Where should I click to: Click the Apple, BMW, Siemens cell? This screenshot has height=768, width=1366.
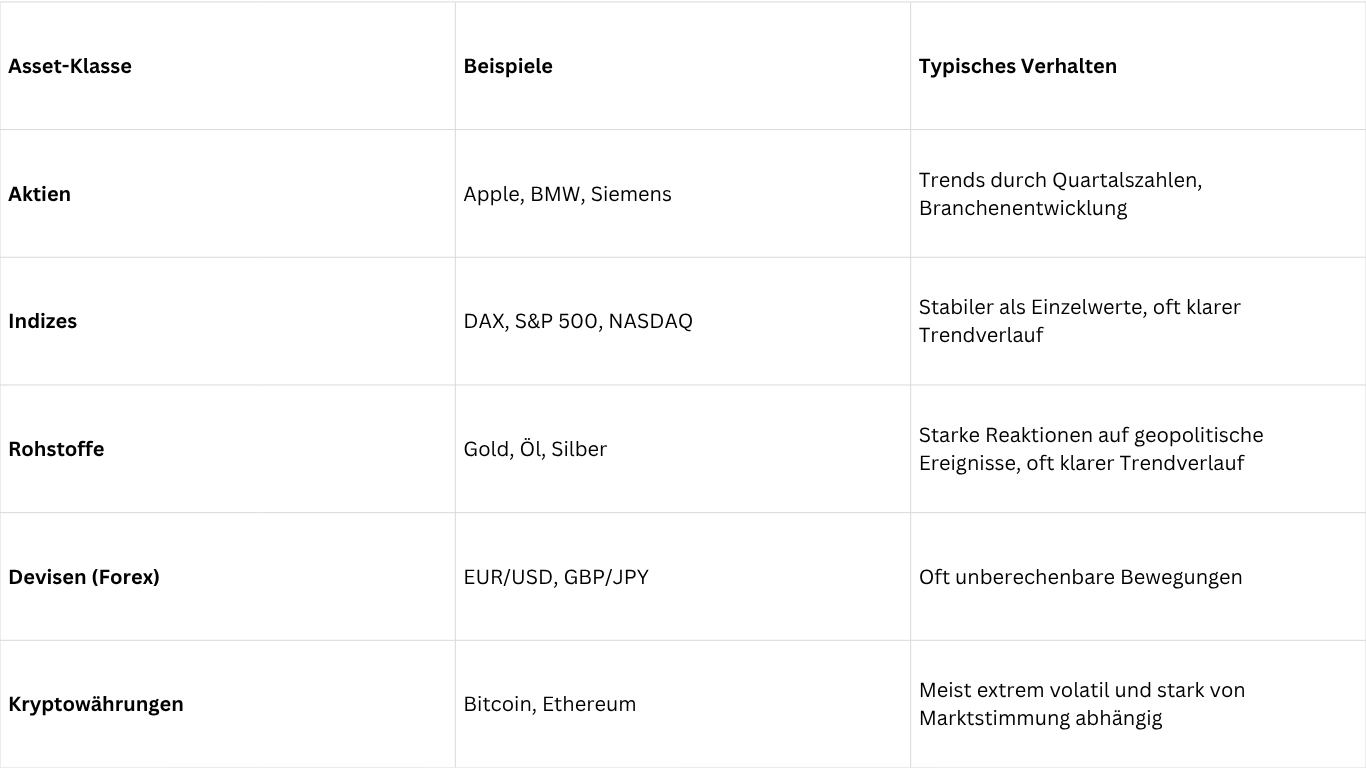[x=567, y=194]
